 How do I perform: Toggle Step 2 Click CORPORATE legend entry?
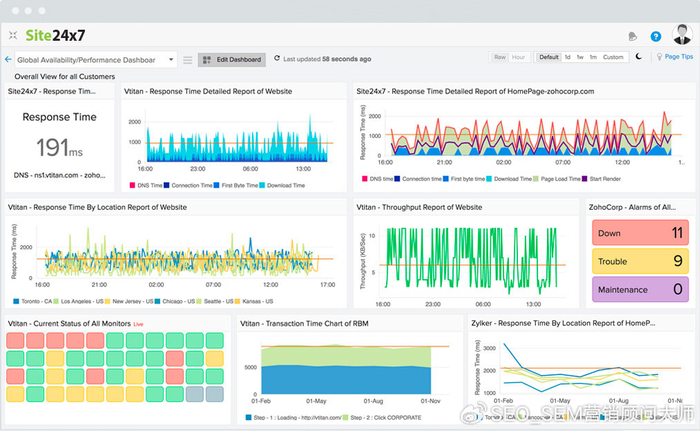coord(382,418)
